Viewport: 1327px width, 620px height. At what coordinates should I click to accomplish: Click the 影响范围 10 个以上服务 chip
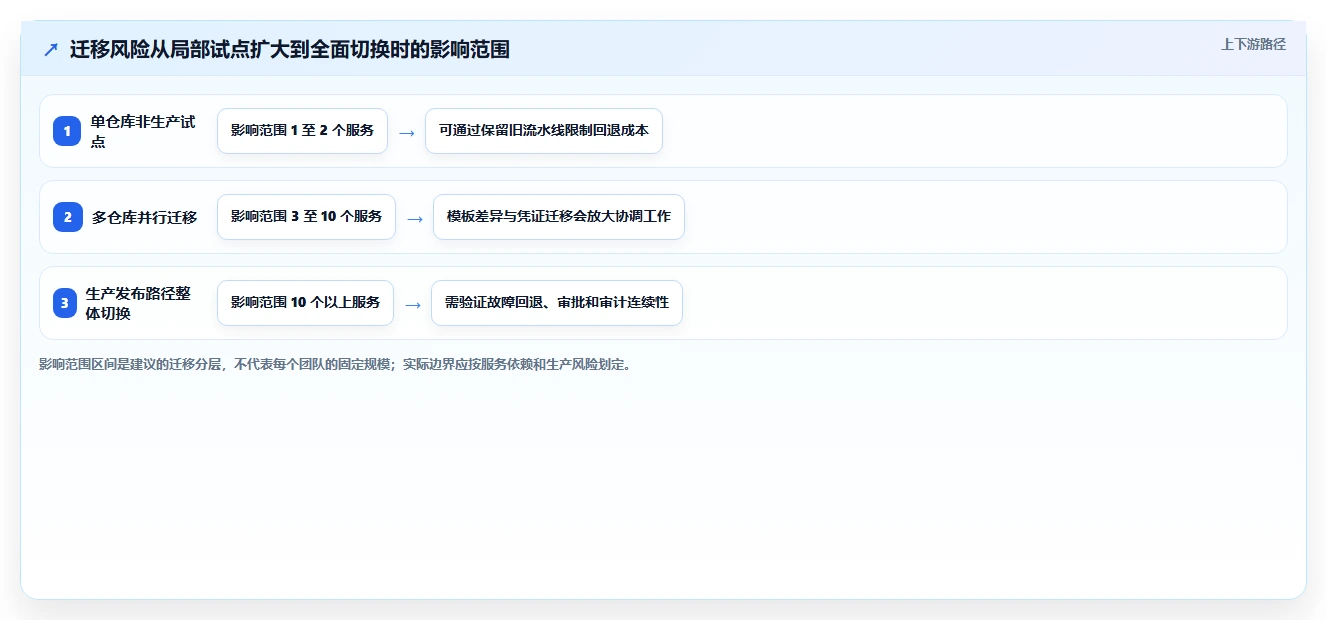click(305, 303)
